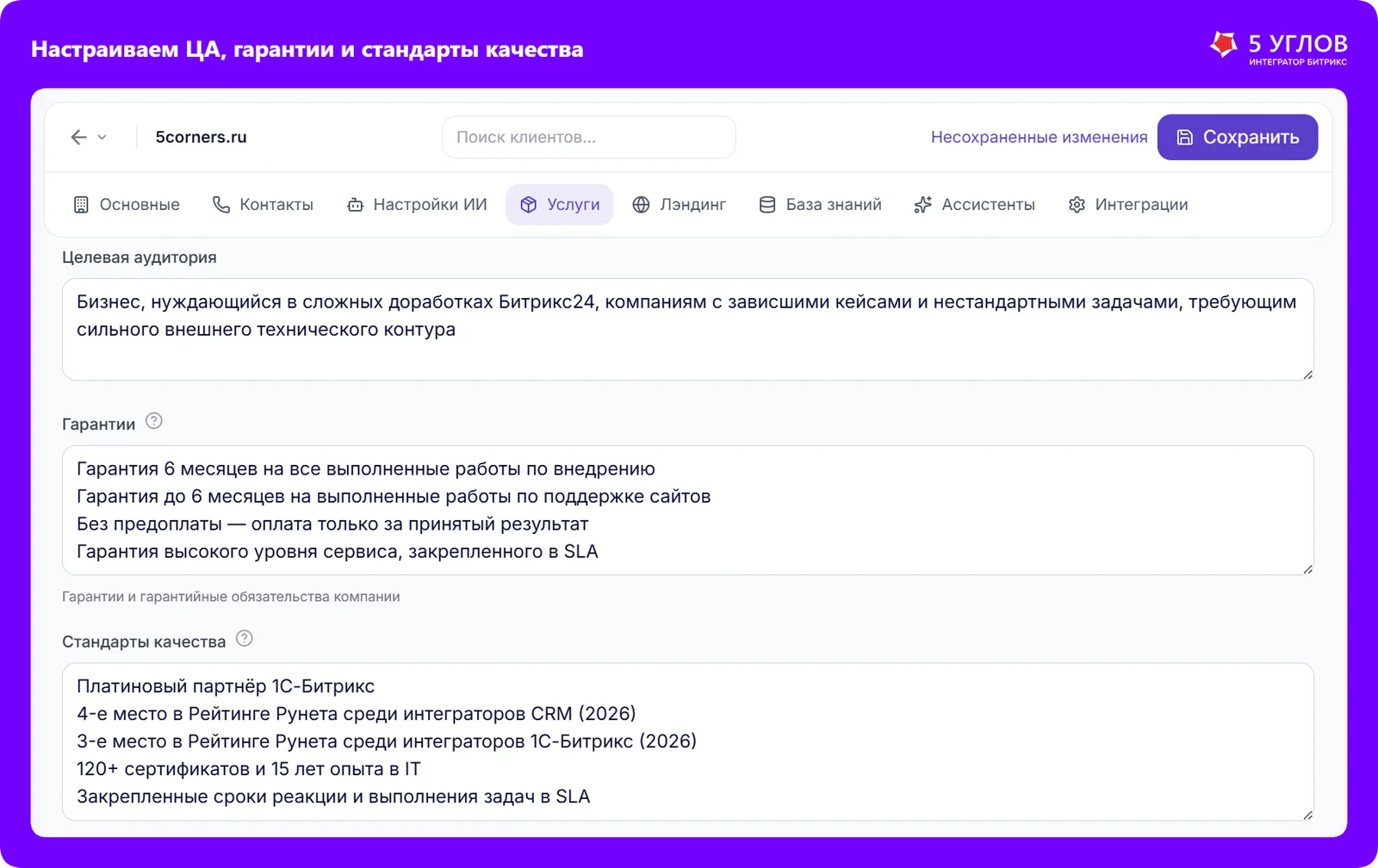Click the sparkles icon of Ассистенты tab
The height and width of the screenshot is (868, 1378).
coord(923,204)
